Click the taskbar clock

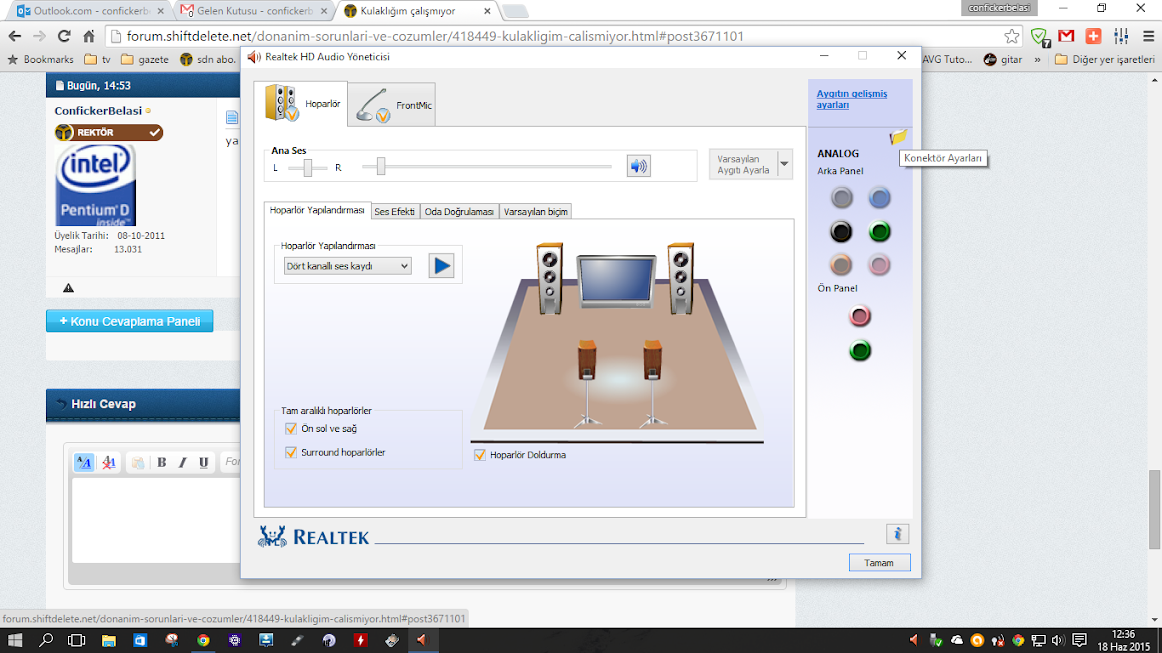(x=1123, y=640)
